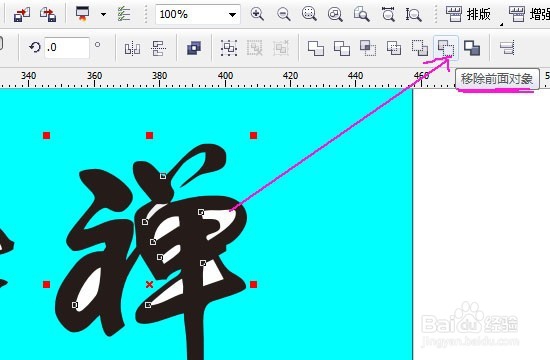Zoom to page

[361, 14]
